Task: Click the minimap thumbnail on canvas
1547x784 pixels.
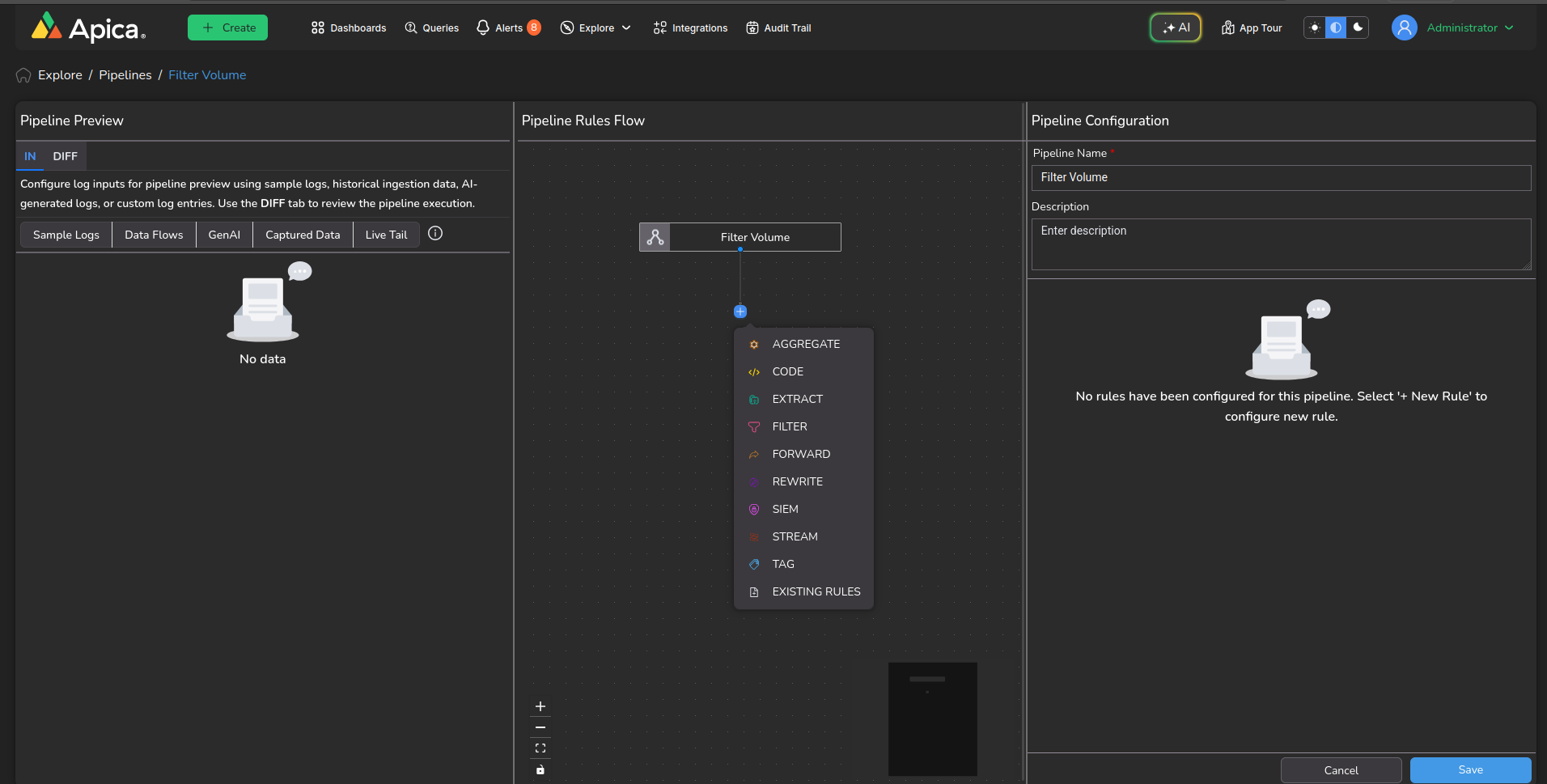Action: click(932, 718)
